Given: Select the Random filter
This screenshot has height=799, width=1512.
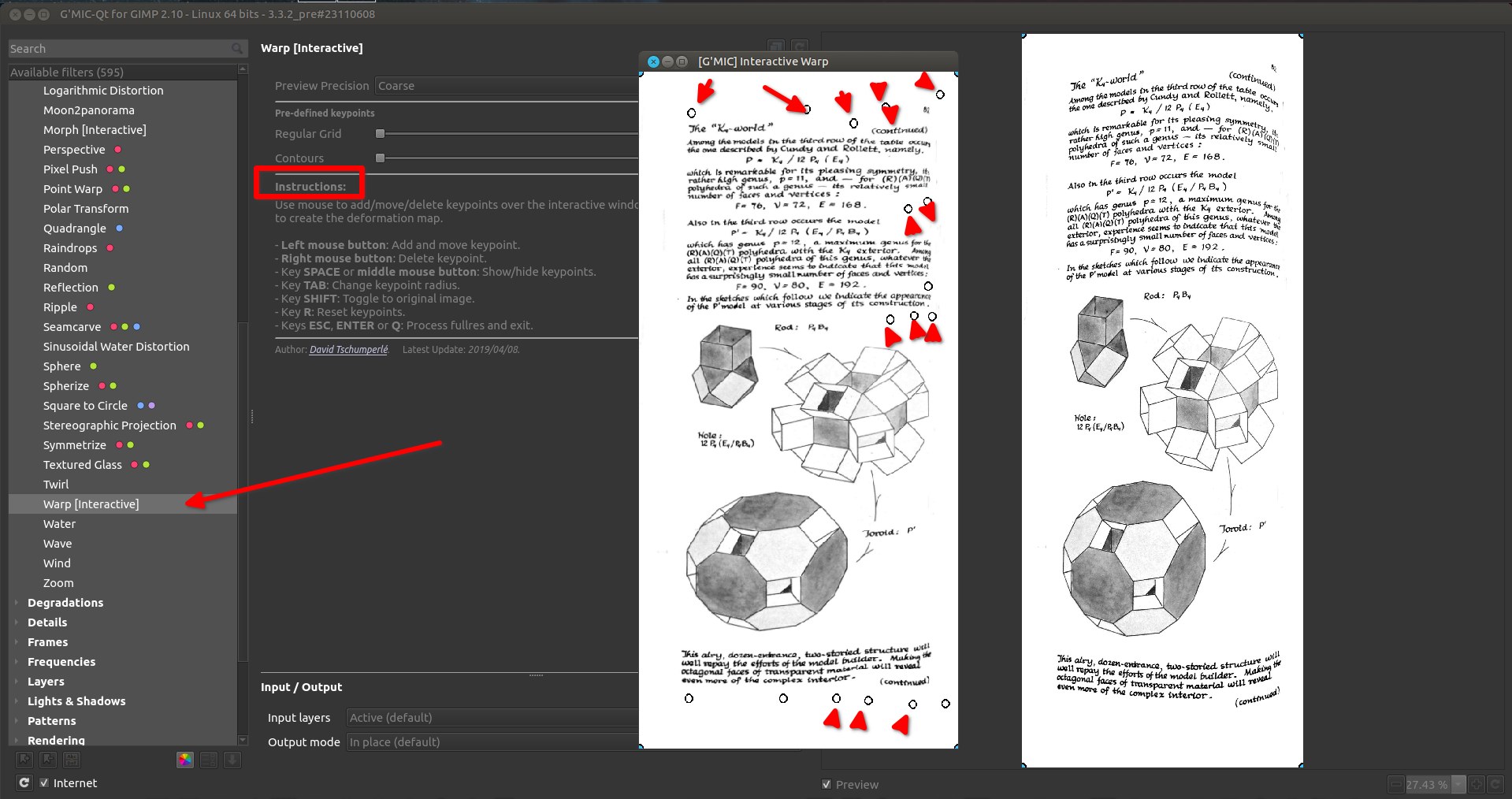Looking at the screenshot, I should 65,268.
